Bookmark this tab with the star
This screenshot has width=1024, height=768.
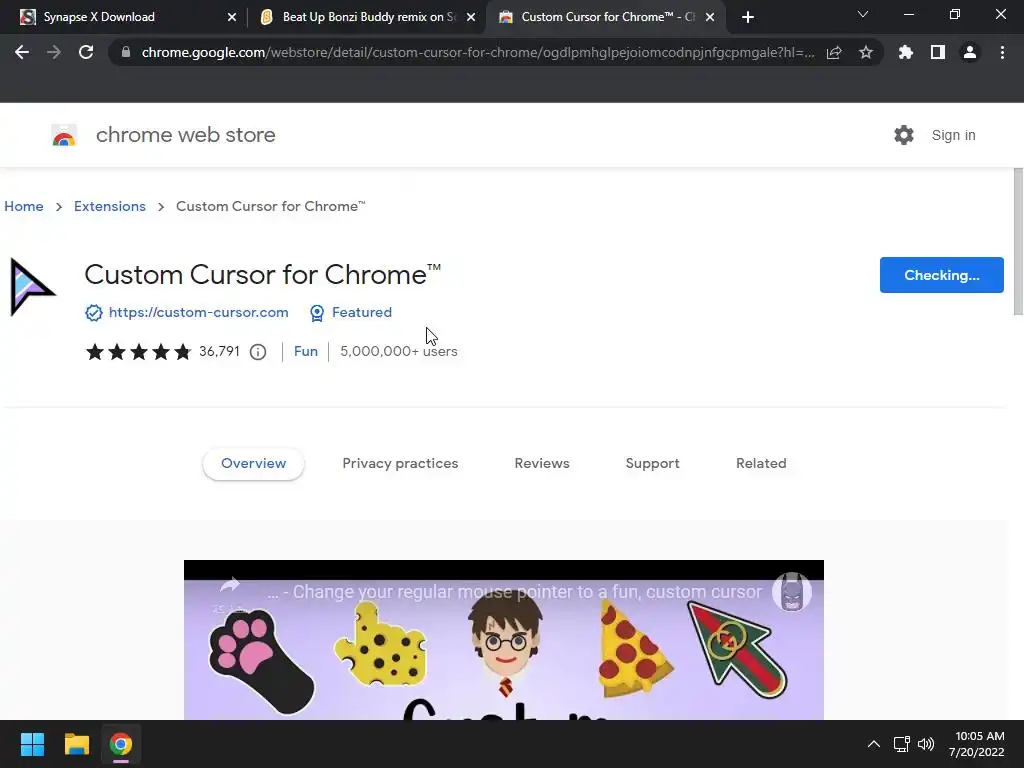click(x=866, y=52)
